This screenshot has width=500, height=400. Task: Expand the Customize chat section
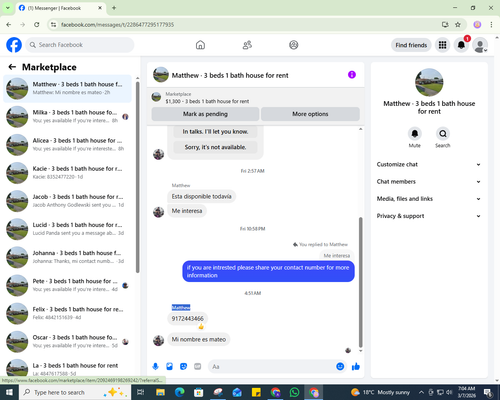429,164
